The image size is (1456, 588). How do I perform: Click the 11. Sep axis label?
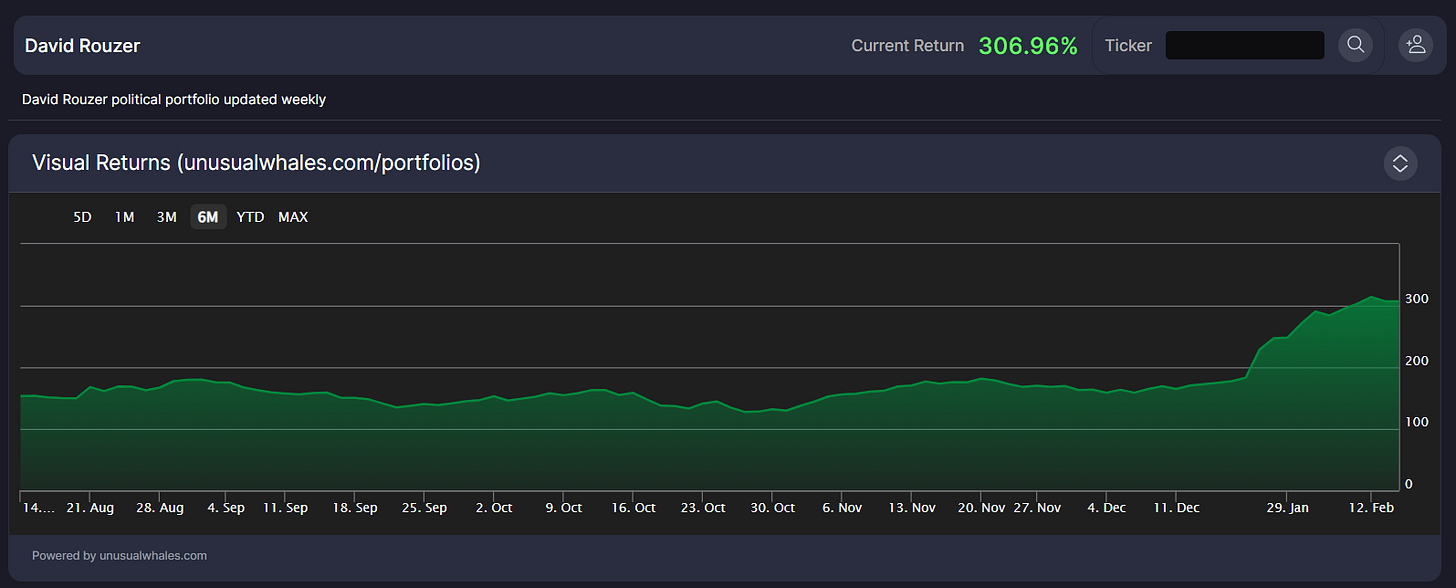pos(285,508)
